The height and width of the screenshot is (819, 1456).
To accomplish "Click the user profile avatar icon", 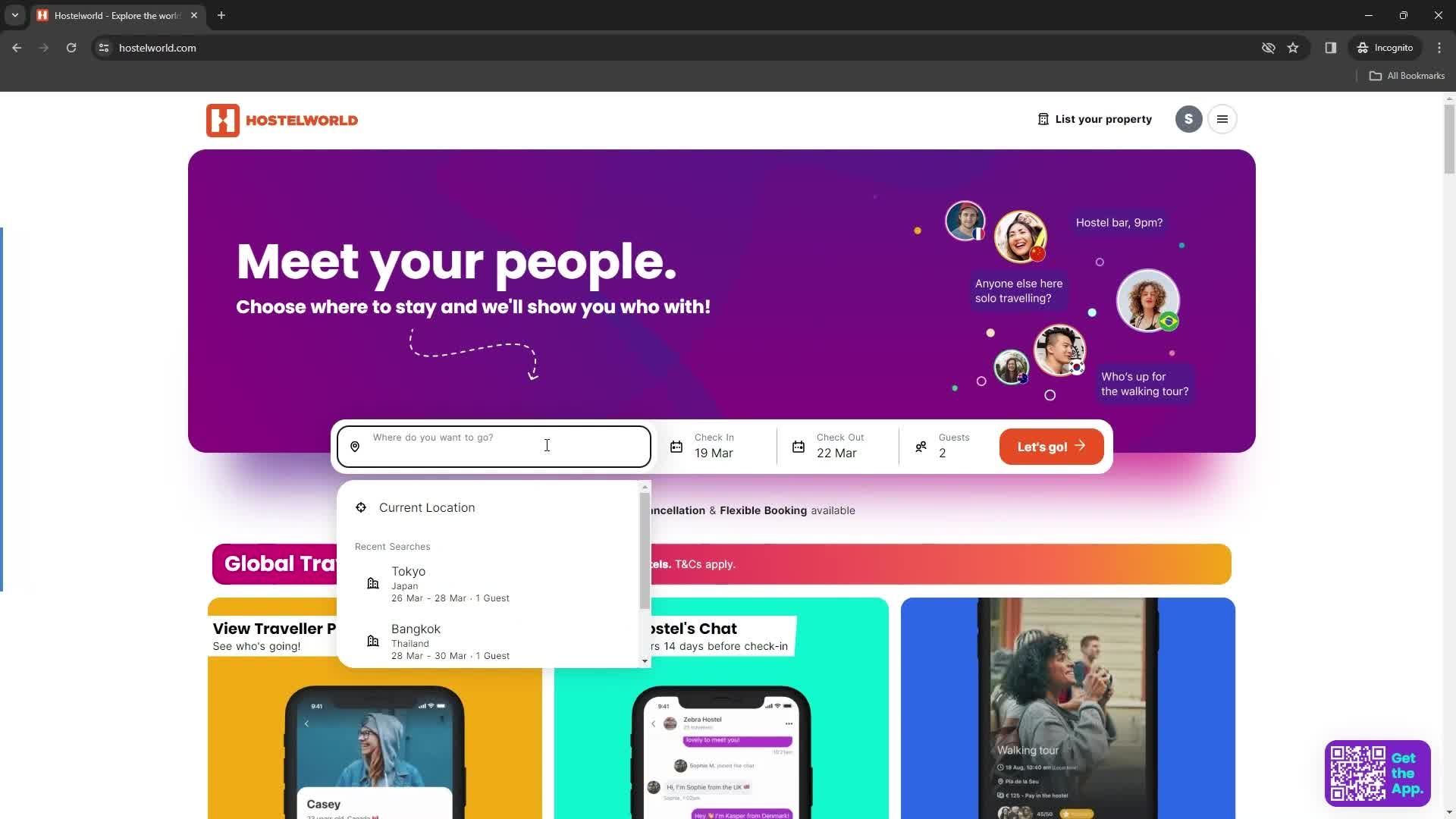I will (x=1188, y=118).
